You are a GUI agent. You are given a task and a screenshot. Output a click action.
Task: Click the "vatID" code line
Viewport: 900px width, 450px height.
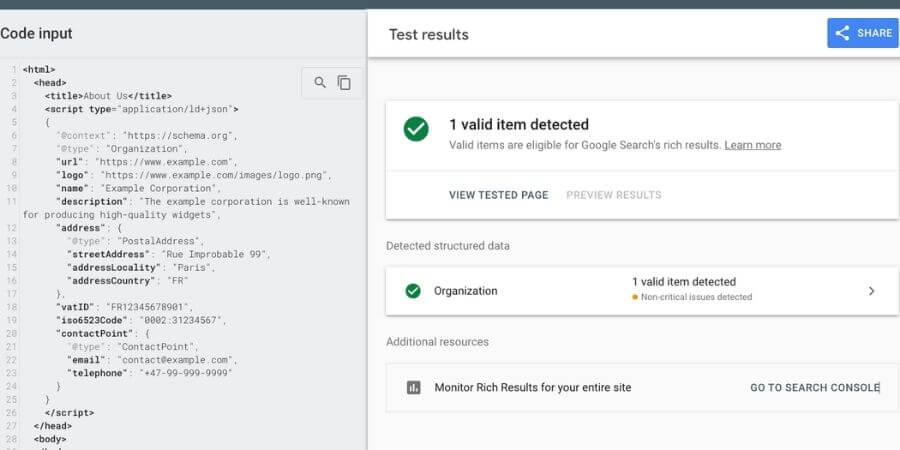pyautogui.click(x=125, y=307)
